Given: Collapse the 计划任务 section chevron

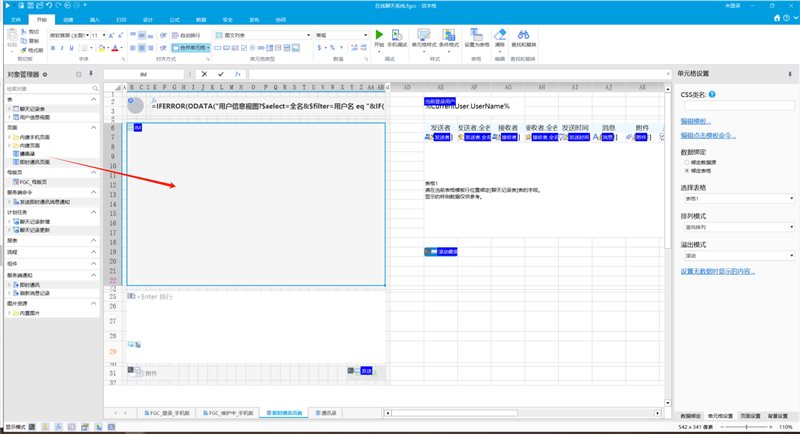Looking at the screenshot, I should (93, 212).
